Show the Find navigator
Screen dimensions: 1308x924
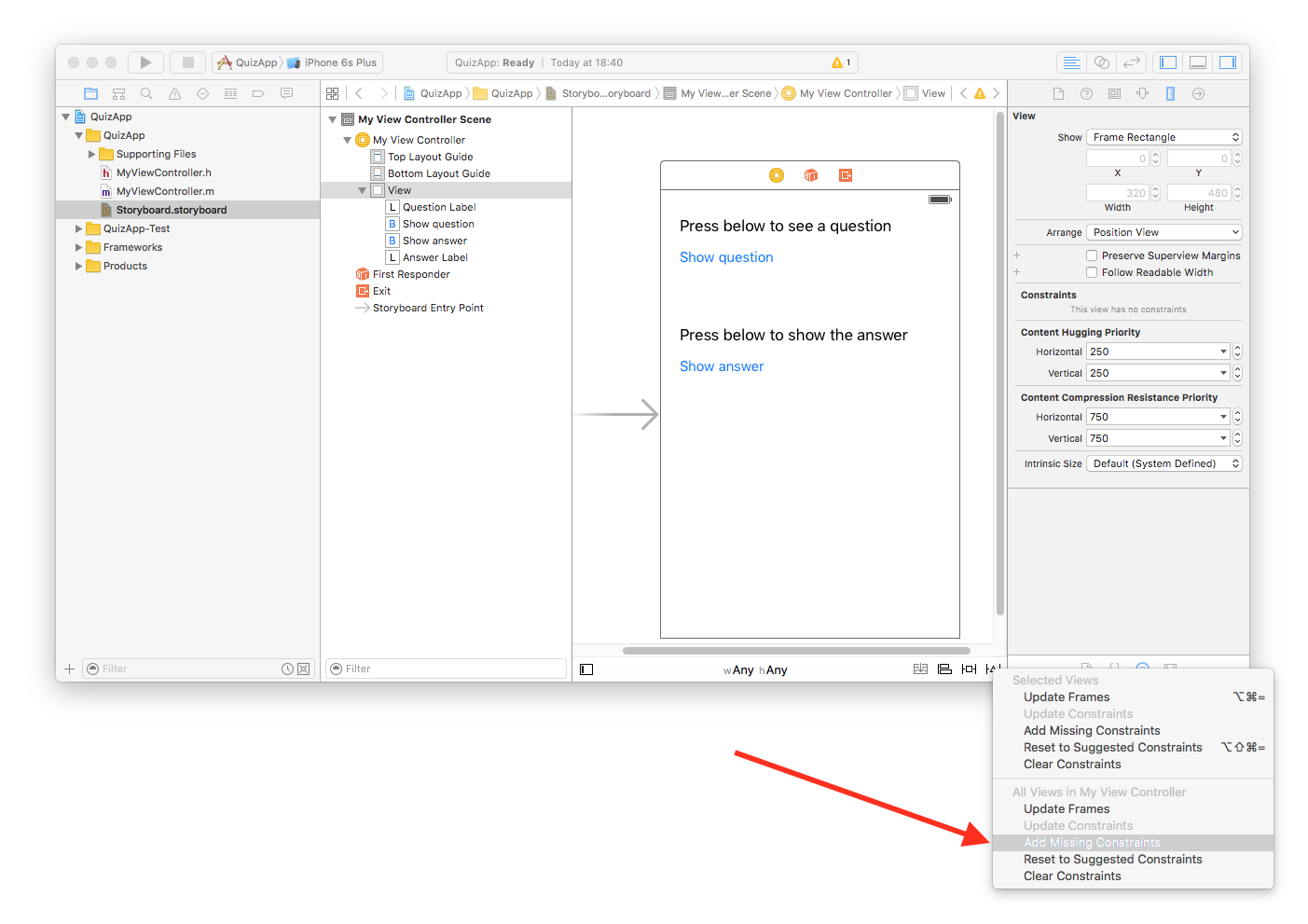[x=146, y=93]
